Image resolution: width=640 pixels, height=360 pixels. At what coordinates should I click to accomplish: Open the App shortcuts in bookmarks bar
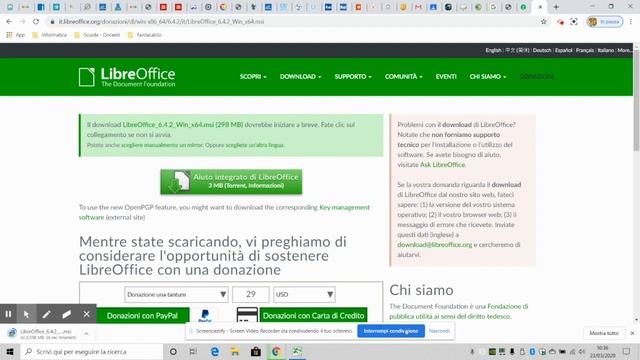(x=16, y=35)
